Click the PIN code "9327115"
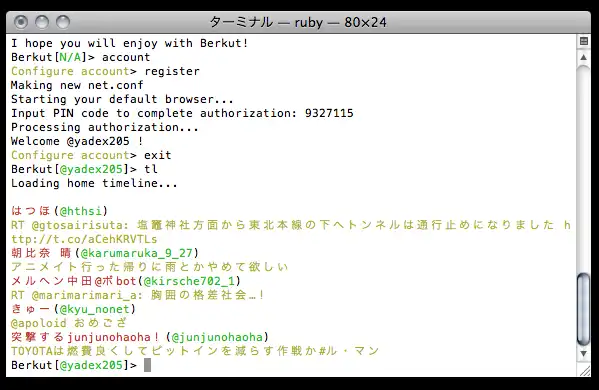The width and height of the screenshot is (599, 390). coord(329,113)
